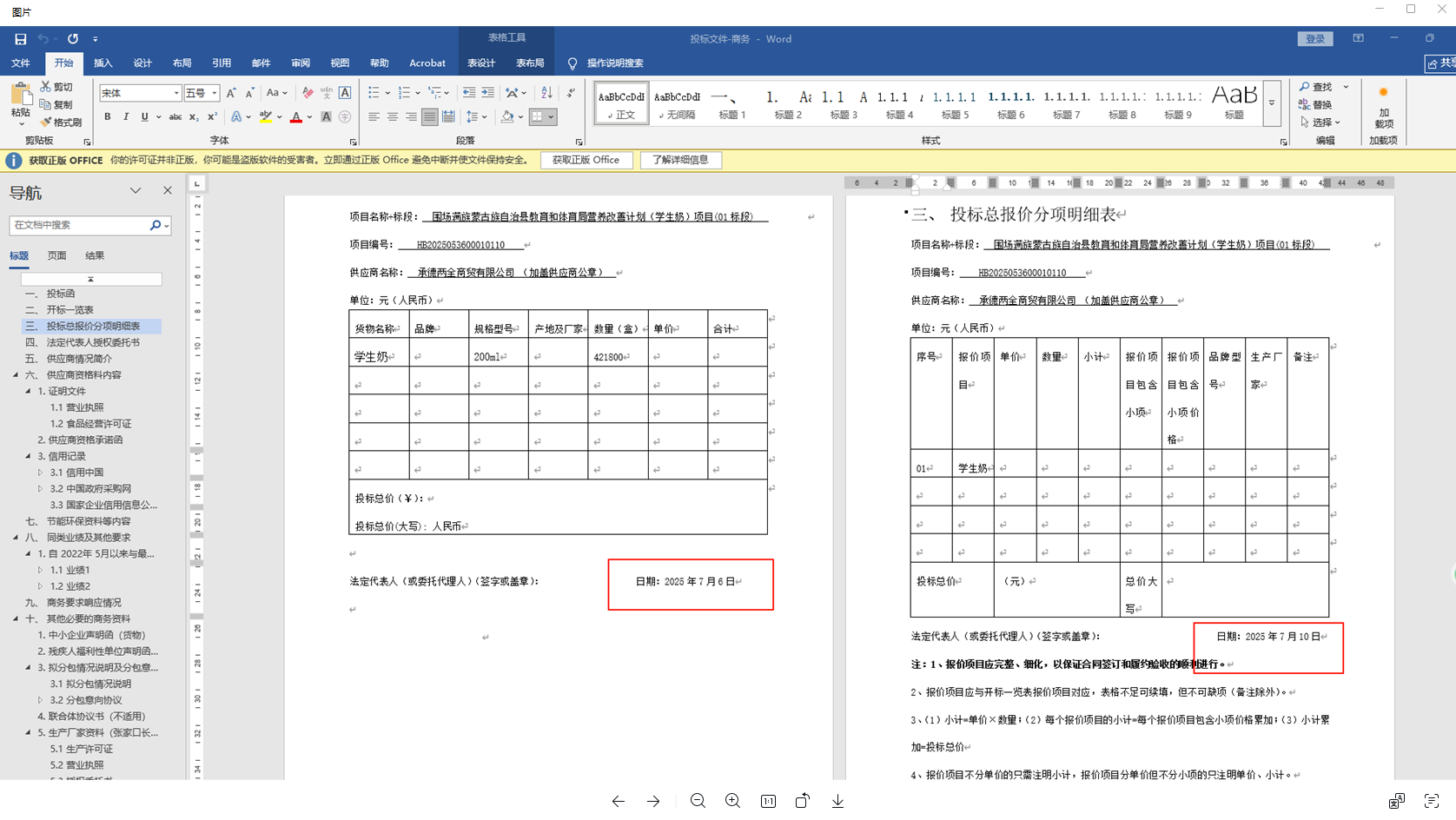The image size is (1456, 820).
Task: Activate the 格式刷 format painter
Action: coord(61,122)
